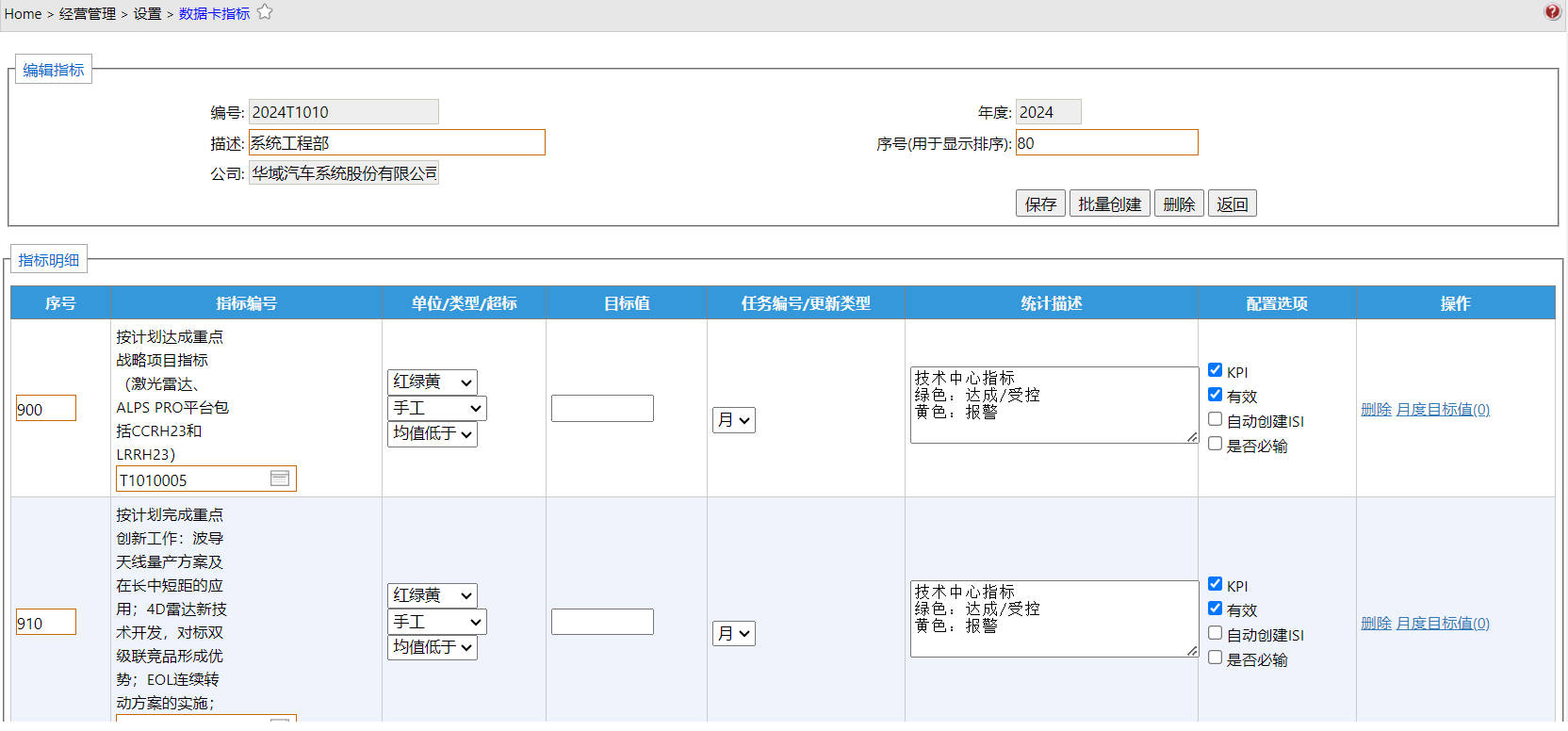Click the 公司 field 华域汽车系统股份有限公司
This screenshot has width=1568, height=731.
[343, 173]
